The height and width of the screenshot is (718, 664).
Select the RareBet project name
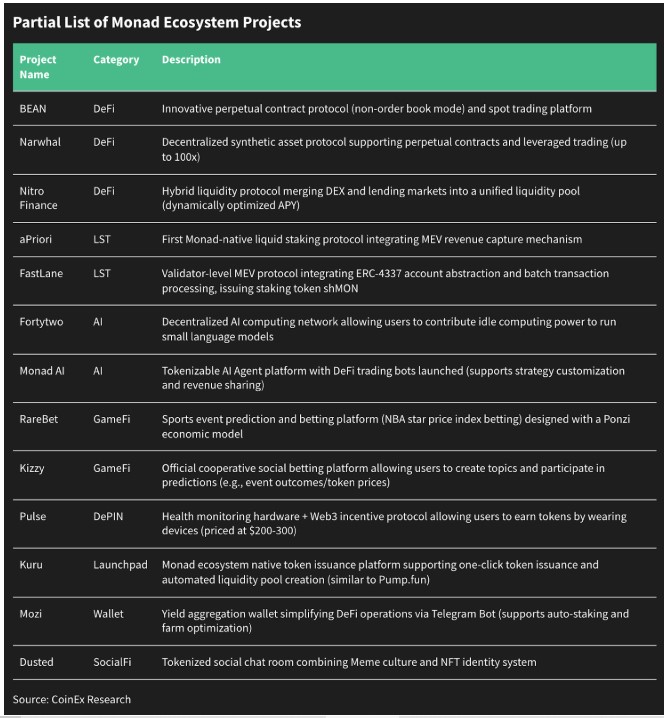point(38,419)
